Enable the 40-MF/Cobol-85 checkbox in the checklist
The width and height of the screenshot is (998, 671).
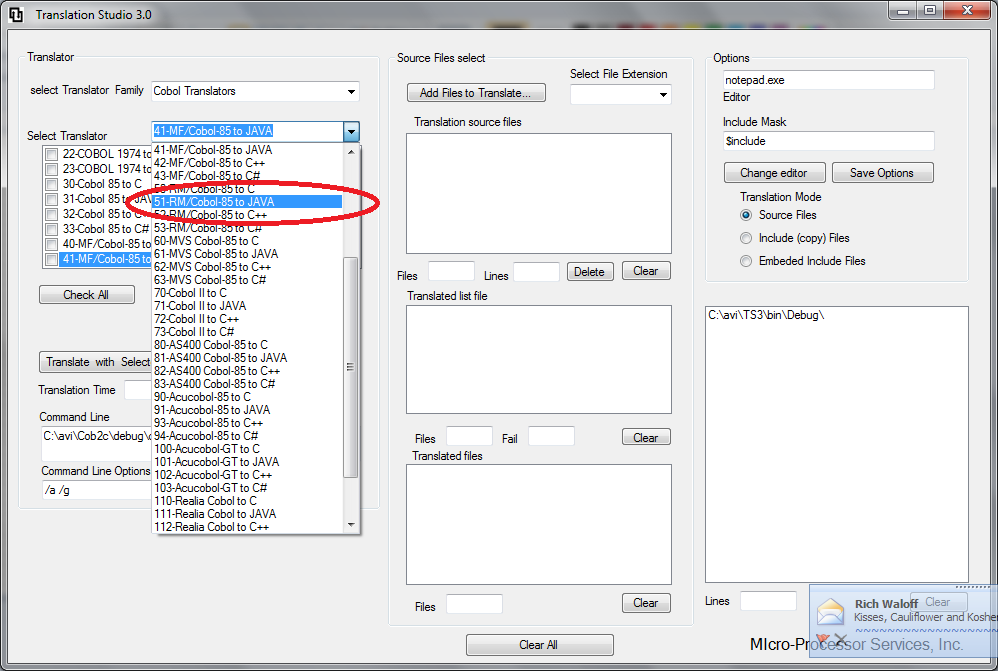[52, 244]
